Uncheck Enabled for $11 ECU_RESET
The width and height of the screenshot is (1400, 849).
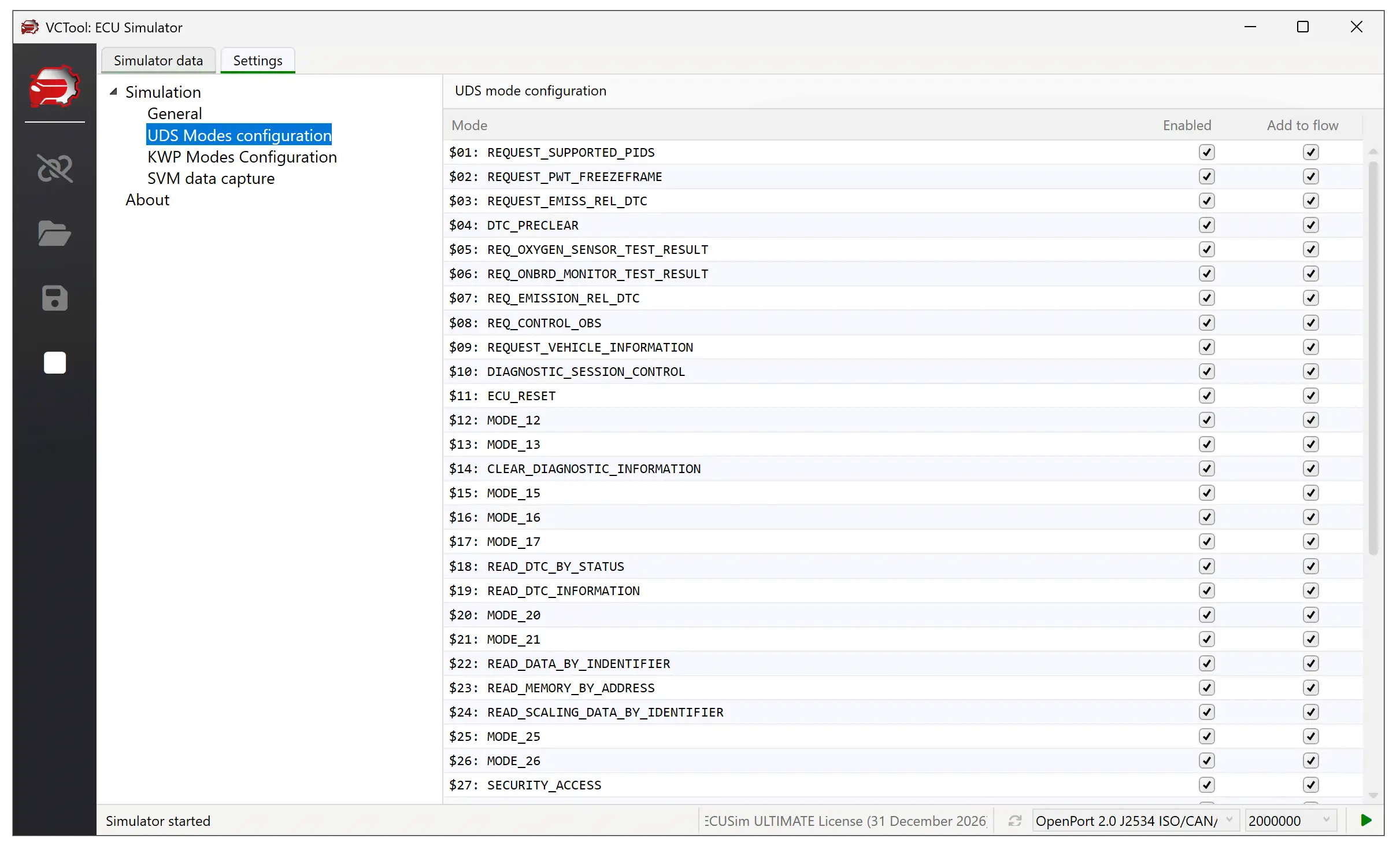point(1206,396)
